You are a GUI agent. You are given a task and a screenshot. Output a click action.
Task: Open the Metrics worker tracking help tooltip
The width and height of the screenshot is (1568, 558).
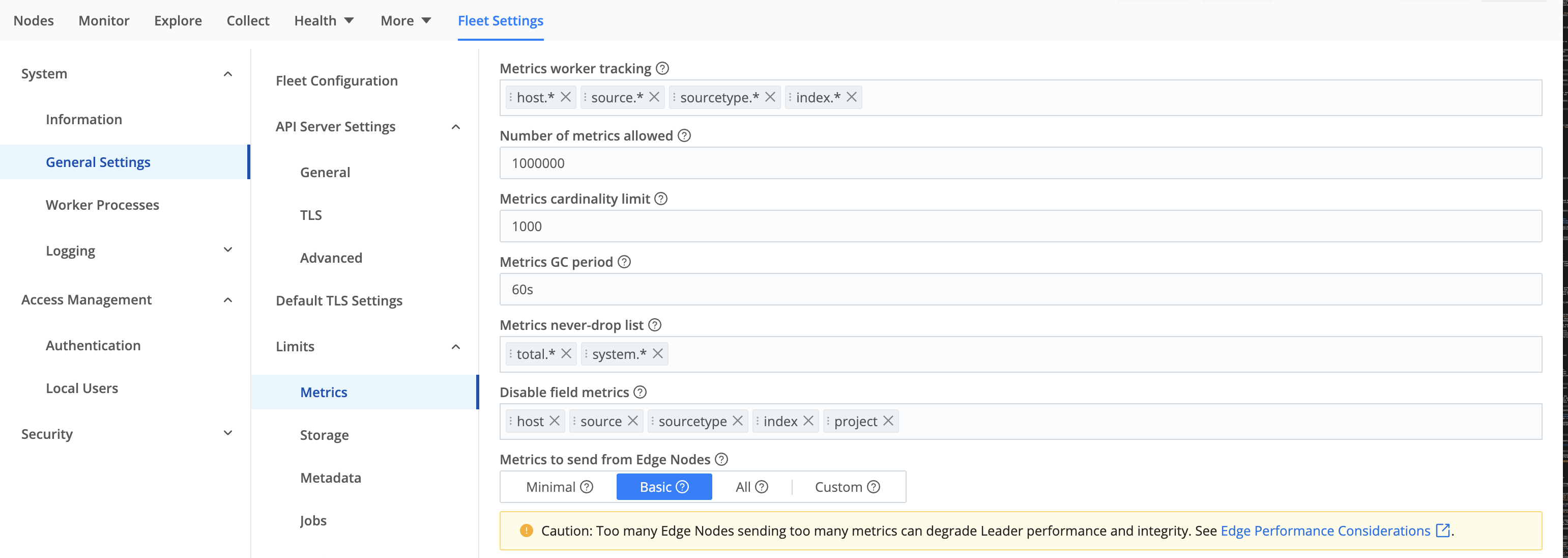tap(662, 68)
